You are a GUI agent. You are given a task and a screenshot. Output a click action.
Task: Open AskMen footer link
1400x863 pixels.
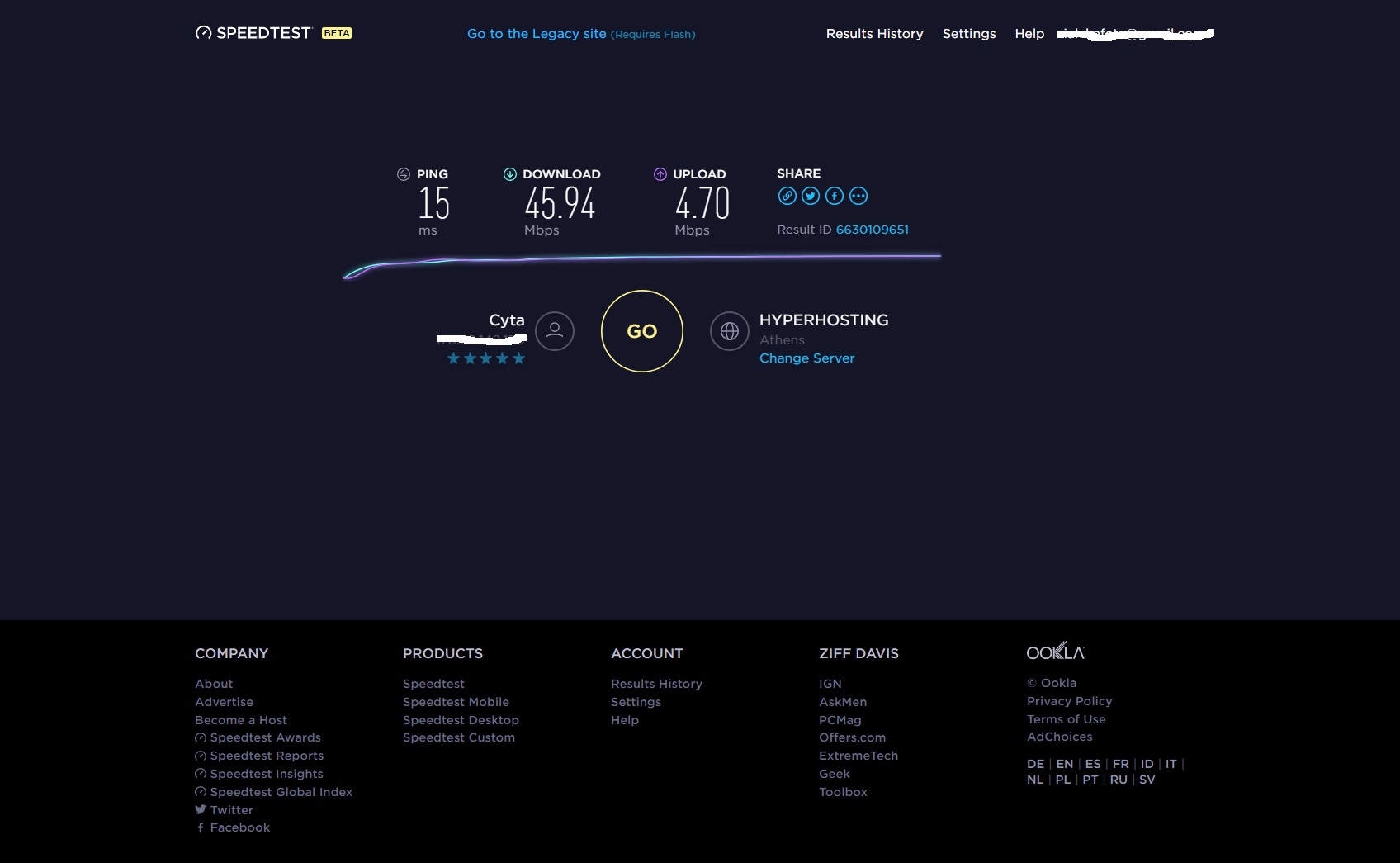pyautogui.click(x=843, y=702)
